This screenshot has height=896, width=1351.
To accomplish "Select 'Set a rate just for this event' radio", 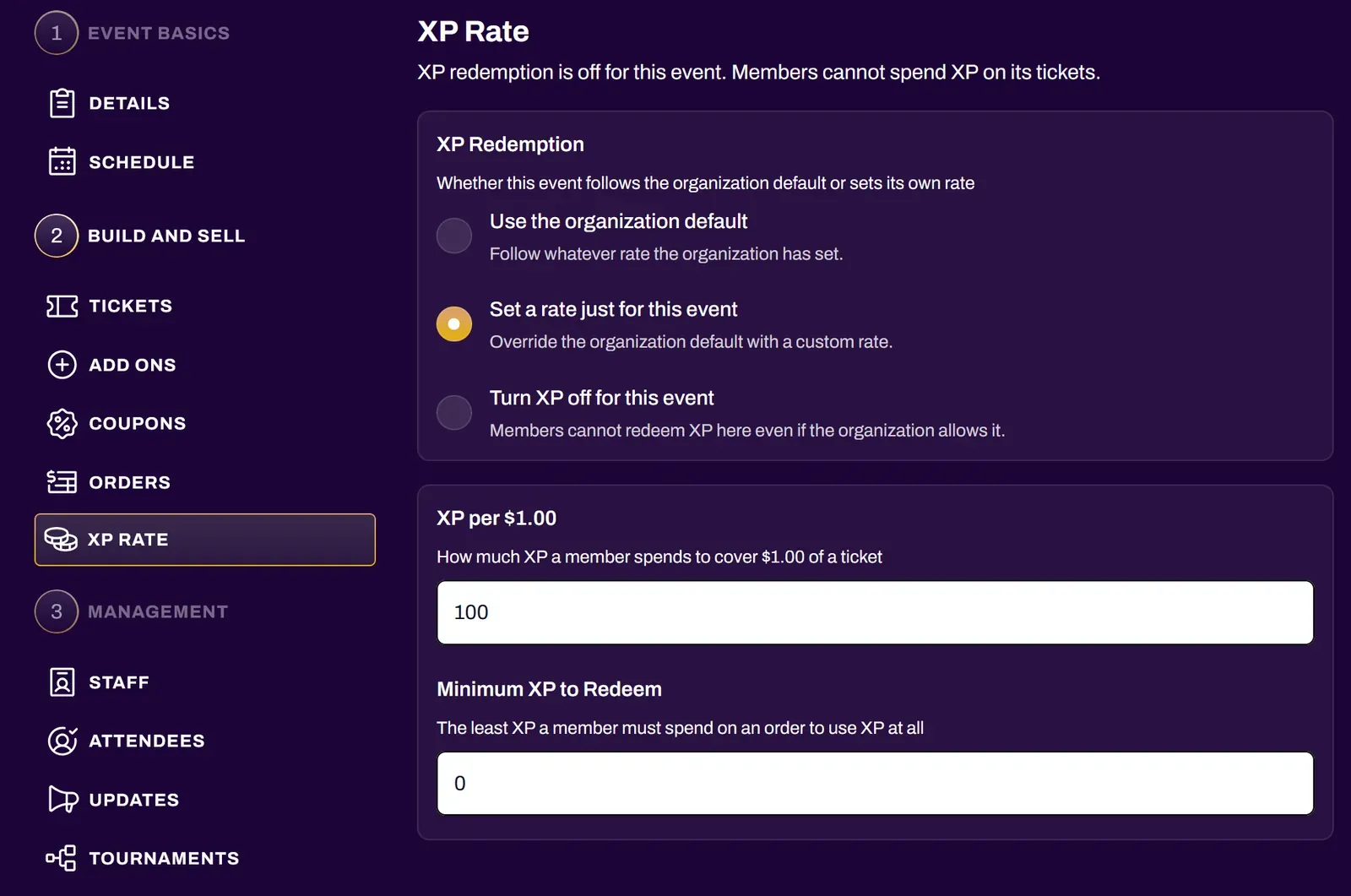I will 454,323.
